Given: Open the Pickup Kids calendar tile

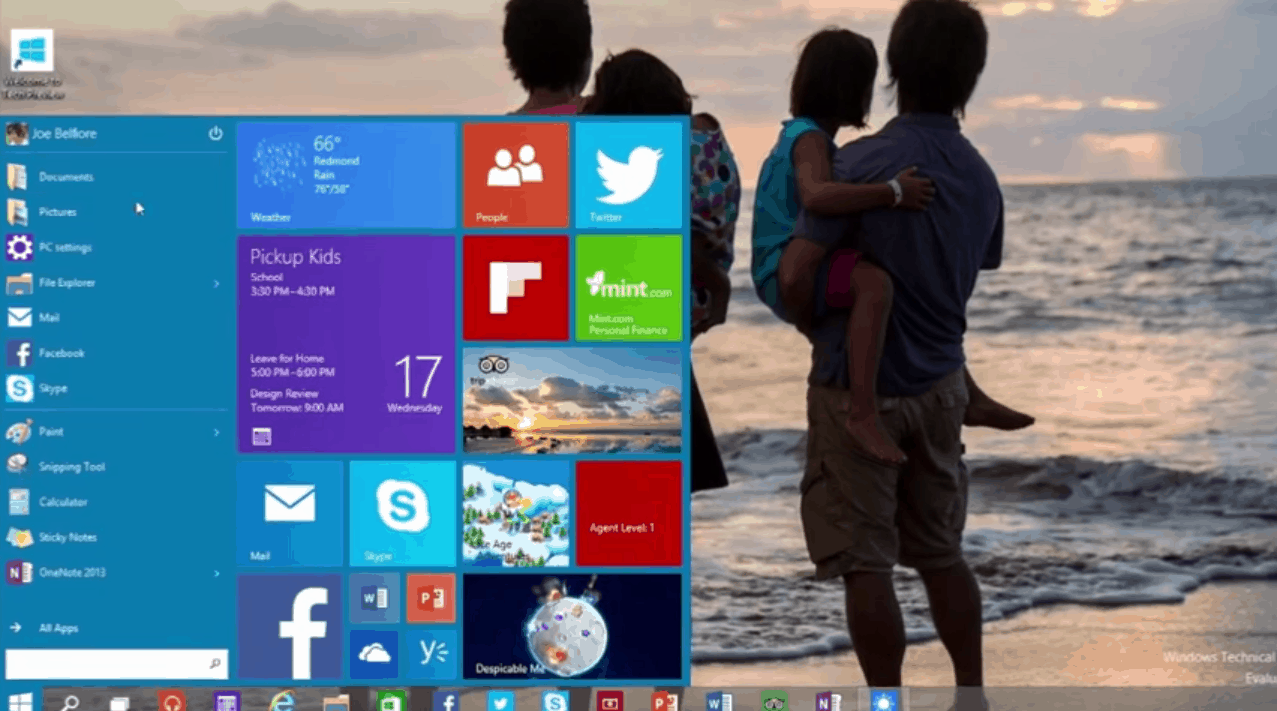Looking at the screenshot, I should click(346, 344).
